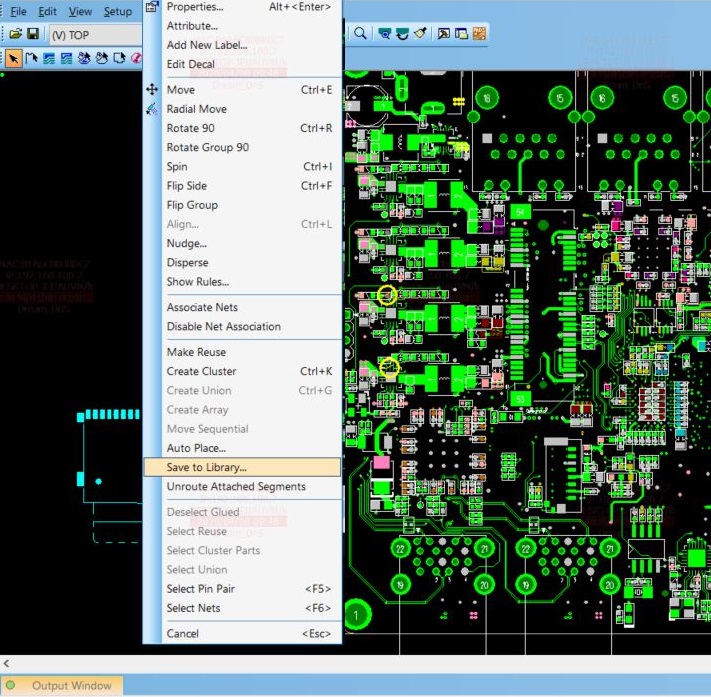The image size is (711, 697).
Task: Choose Nudge... from the menu
Action: click(243, 244)
